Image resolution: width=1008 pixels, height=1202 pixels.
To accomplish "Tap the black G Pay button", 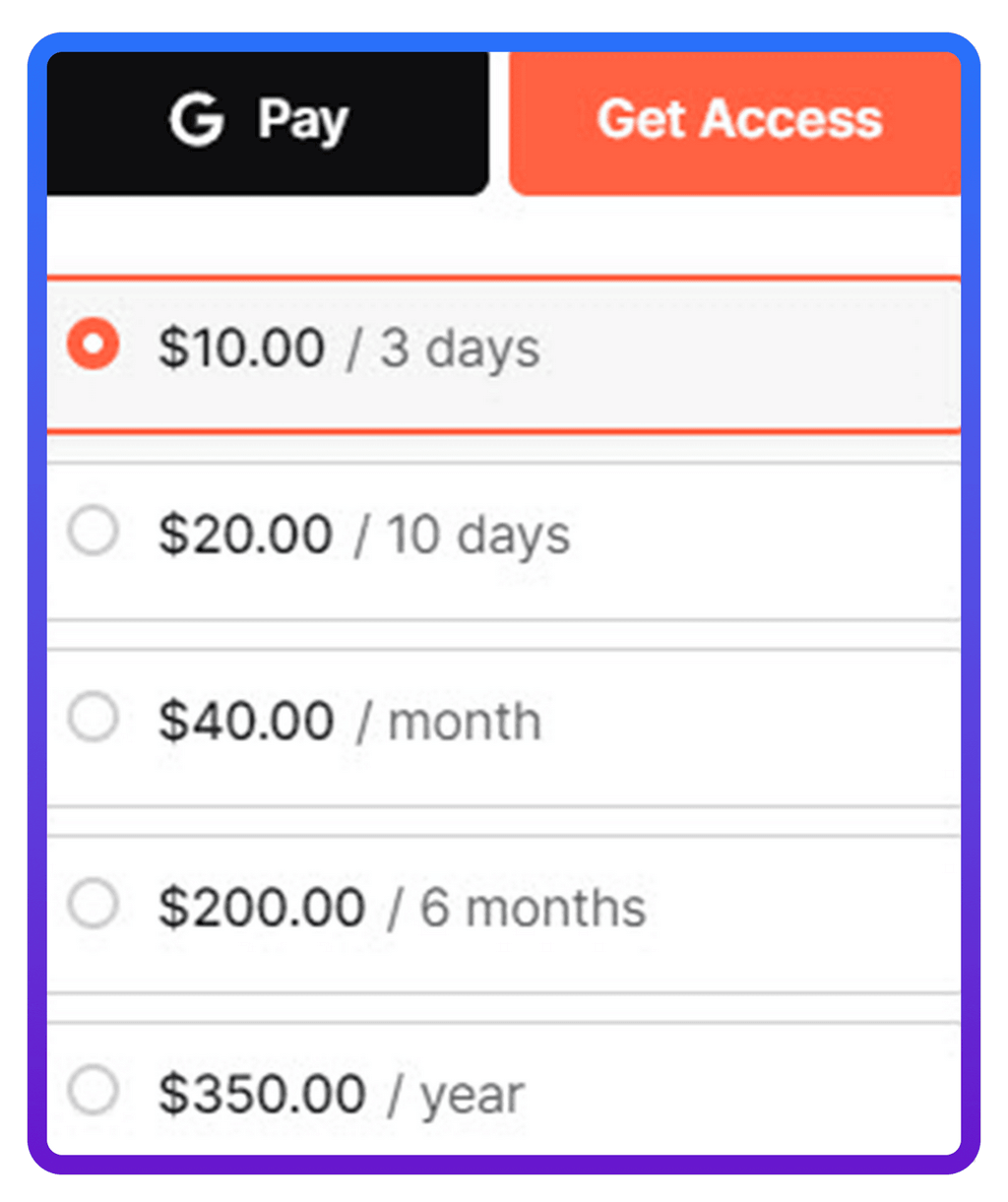I will (268, 118).
